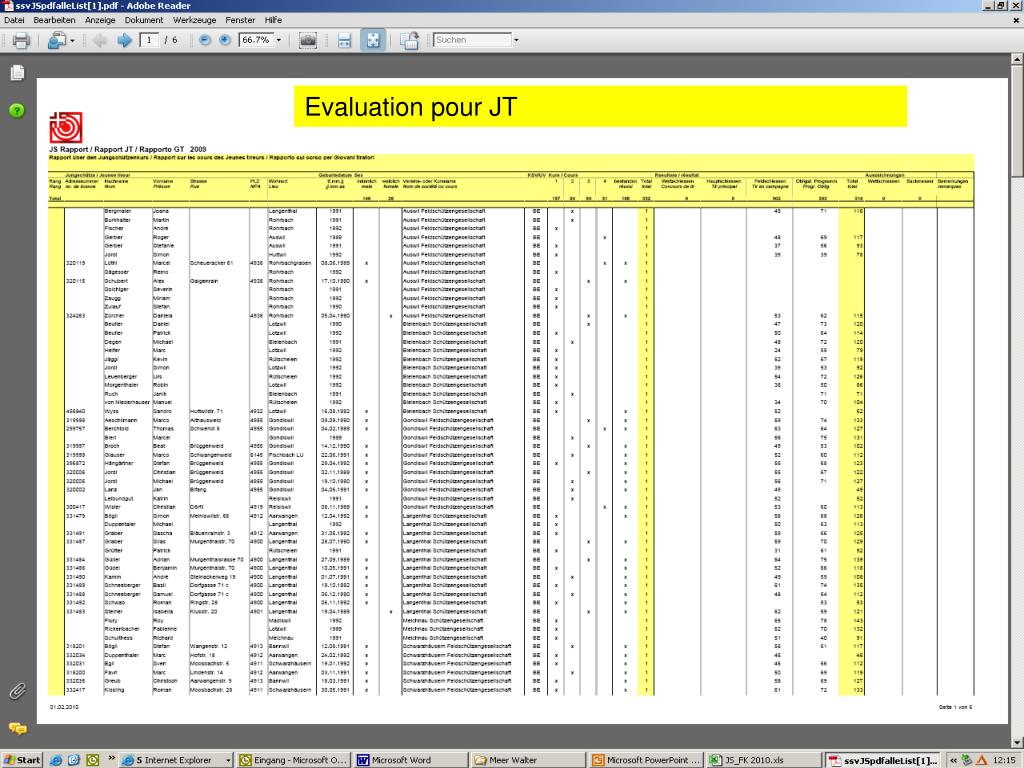Fit page to window width icon
The height and width of the screenshot is (768, 1024).
pos(344,40)
